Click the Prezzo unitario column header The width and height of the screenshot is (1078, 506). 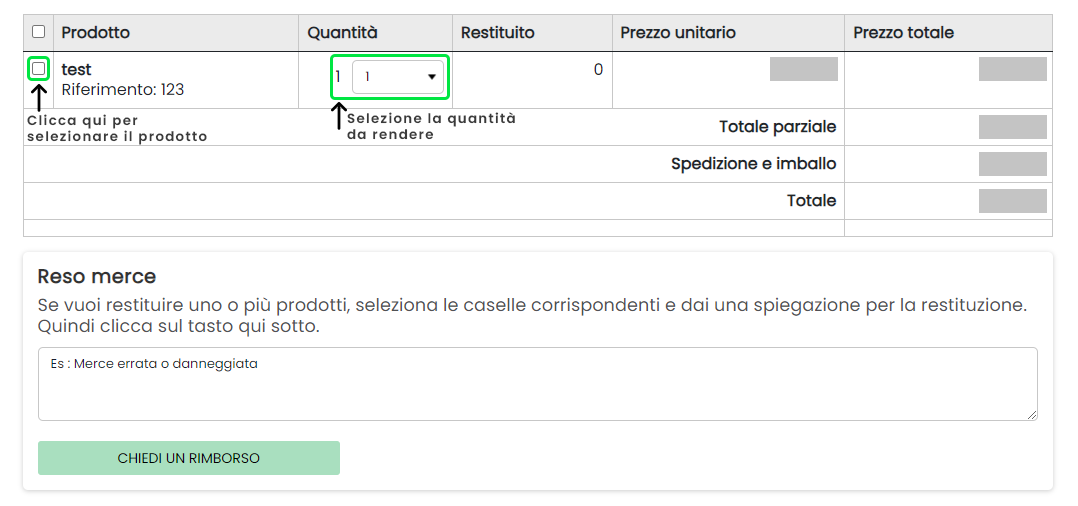click(x=678, y=32)
